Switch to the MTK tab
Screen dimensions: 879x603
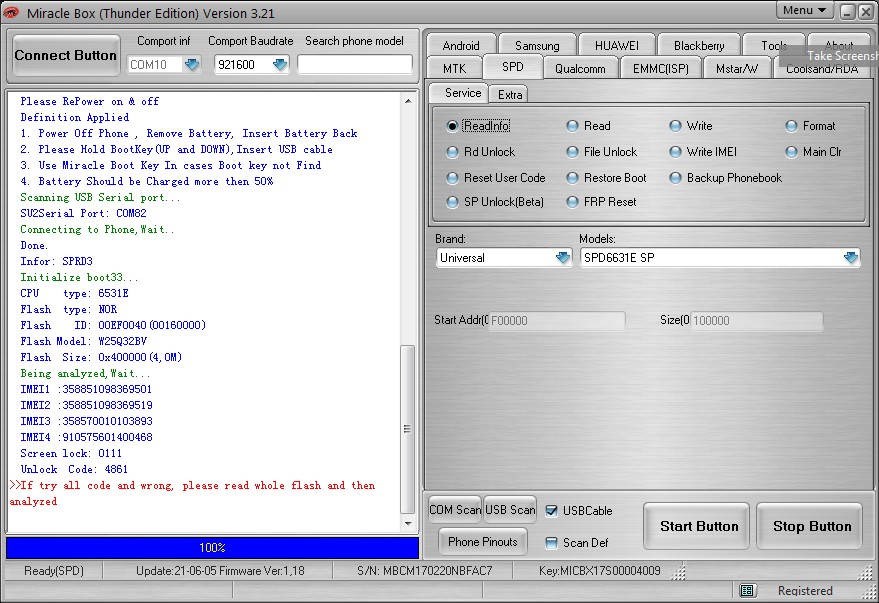tap(454, 68)
